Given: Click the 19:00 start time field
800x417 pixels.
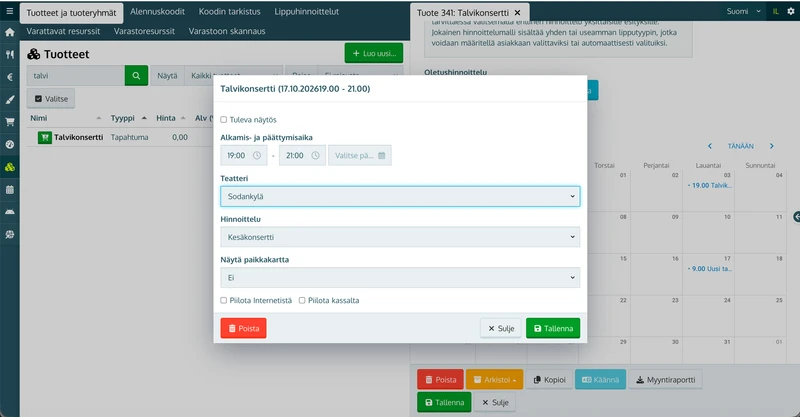Looking at the screenshot, I should click(x=244, y=156).
